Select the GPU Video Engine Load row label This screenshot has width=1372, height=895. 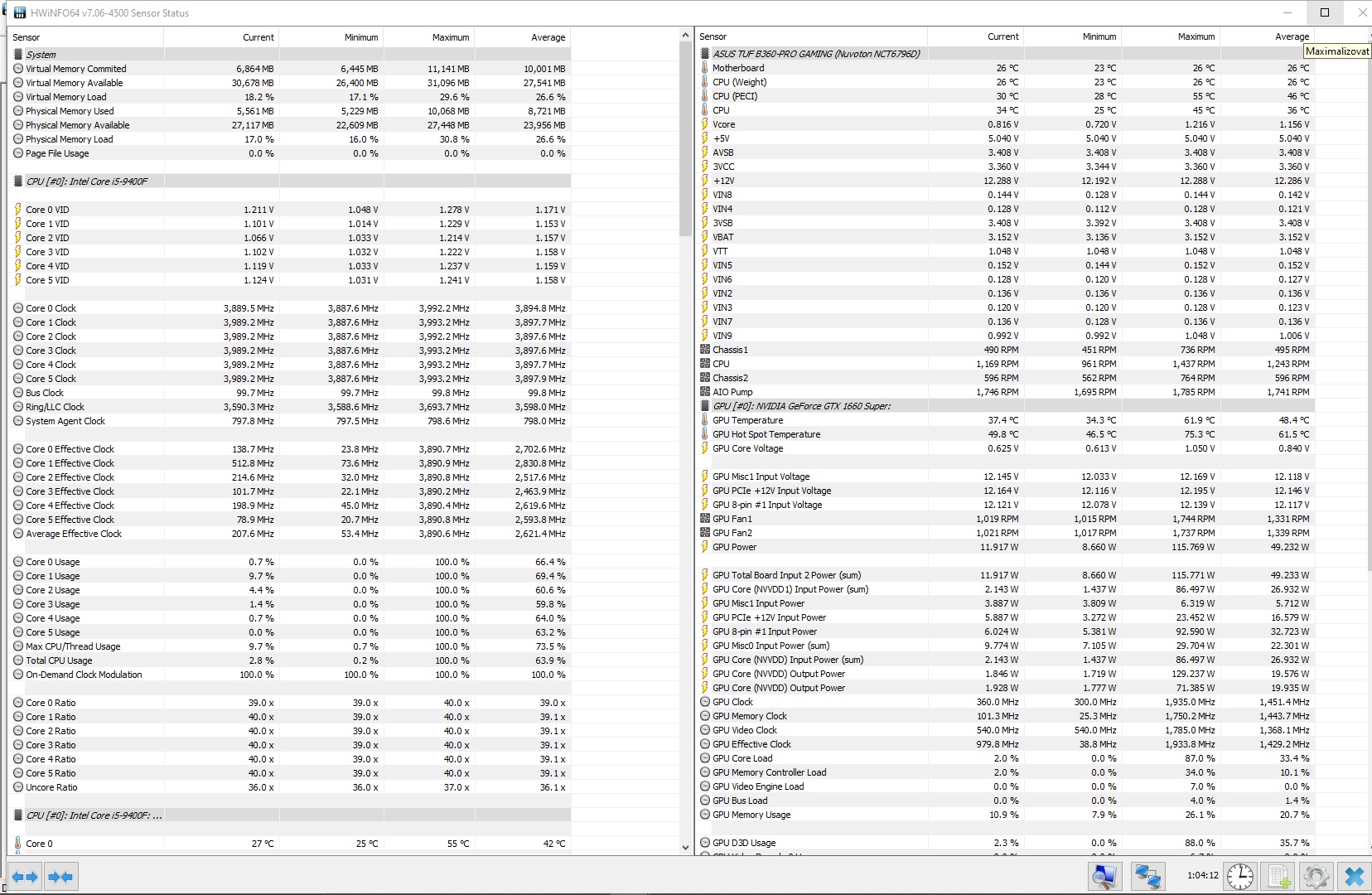tap(758, 786)
